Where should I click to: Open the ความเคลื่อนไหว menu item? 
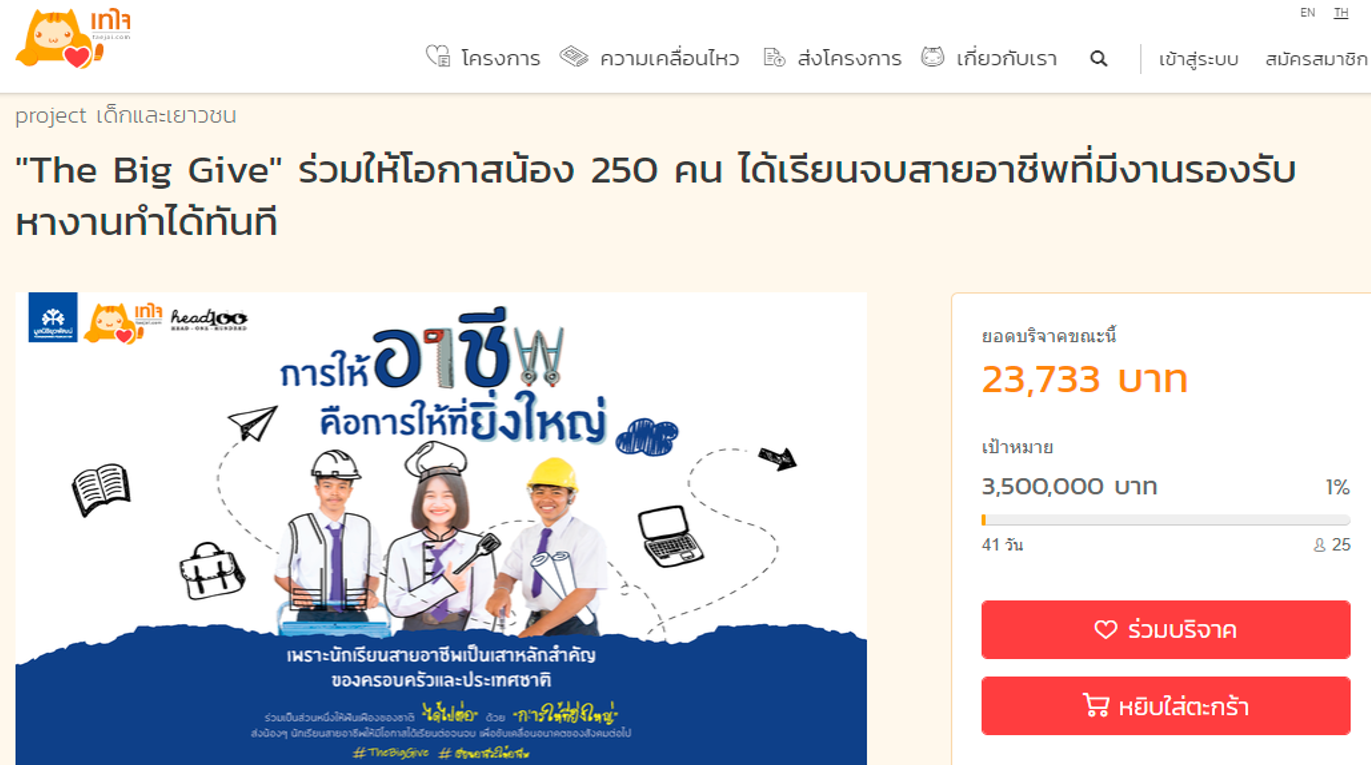click(x=669, y=59)
